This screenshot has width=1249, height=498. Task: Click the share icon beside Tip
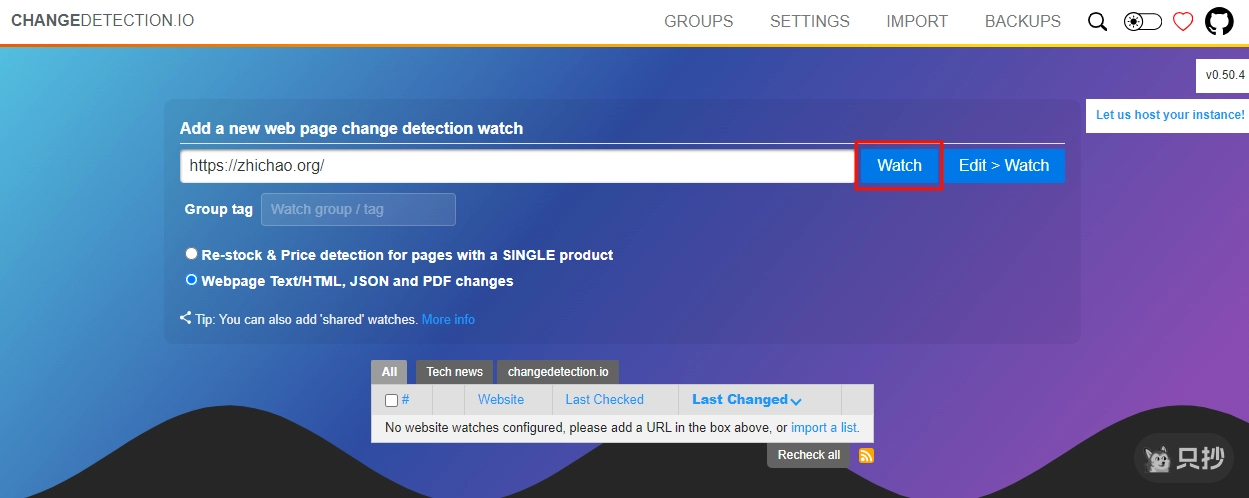pos(186,318)
